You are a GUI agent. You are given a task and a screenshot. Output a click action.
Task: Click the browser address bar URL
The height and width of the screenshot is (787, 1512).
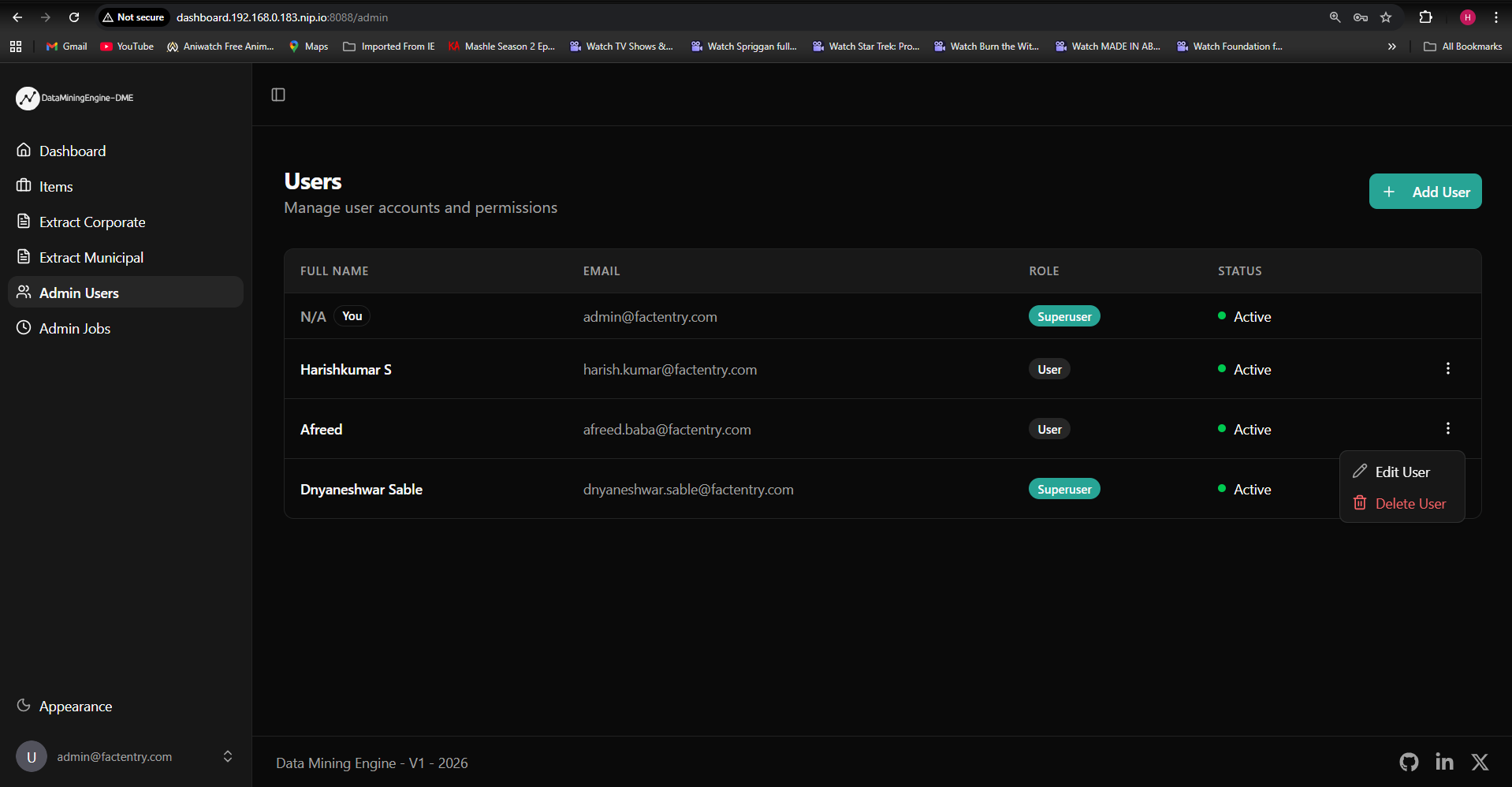pyautogui.click(x=282, y=17)
